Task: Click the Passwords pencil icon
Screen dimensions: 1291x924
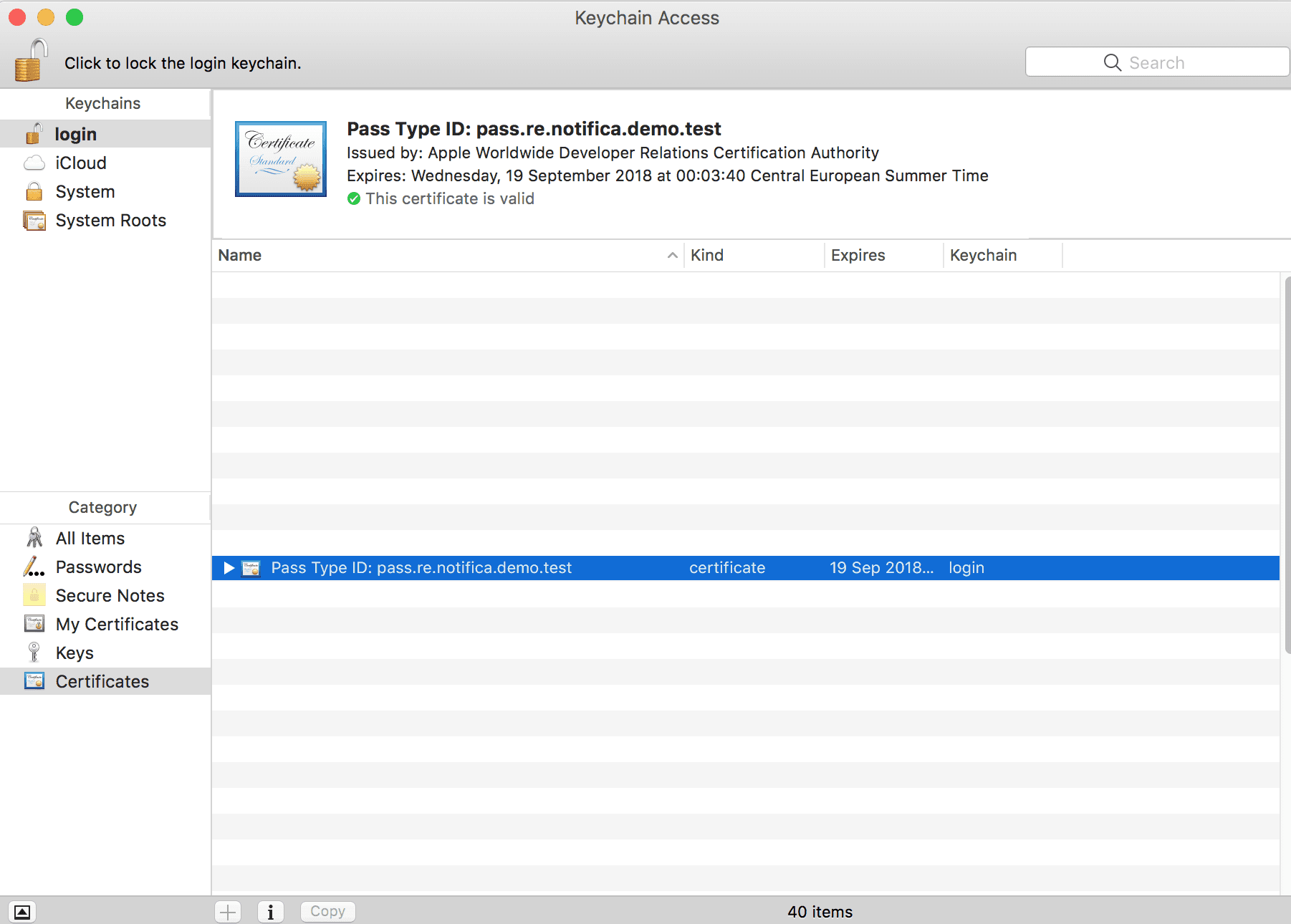Action: point(34,567)
